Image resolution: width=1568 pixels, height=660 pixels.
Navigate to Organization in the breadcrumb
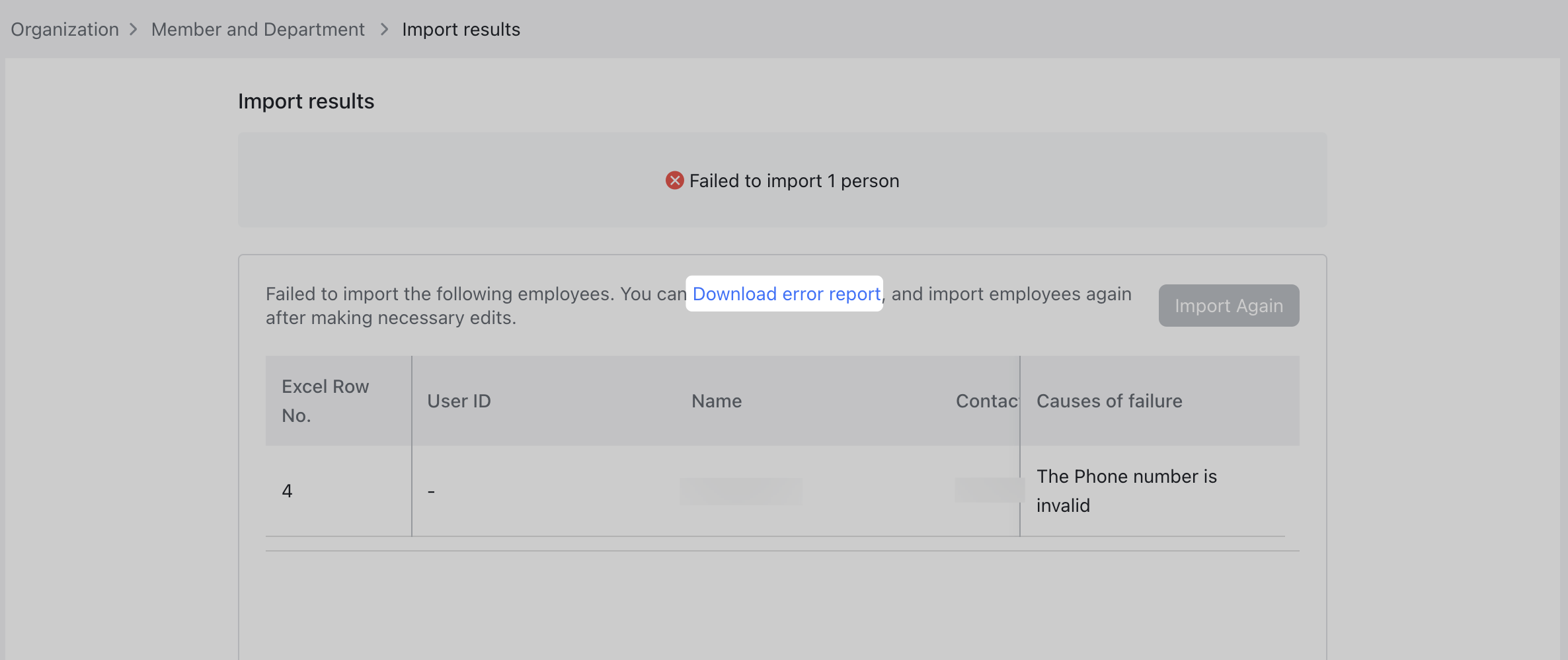[x=64, y=28]
